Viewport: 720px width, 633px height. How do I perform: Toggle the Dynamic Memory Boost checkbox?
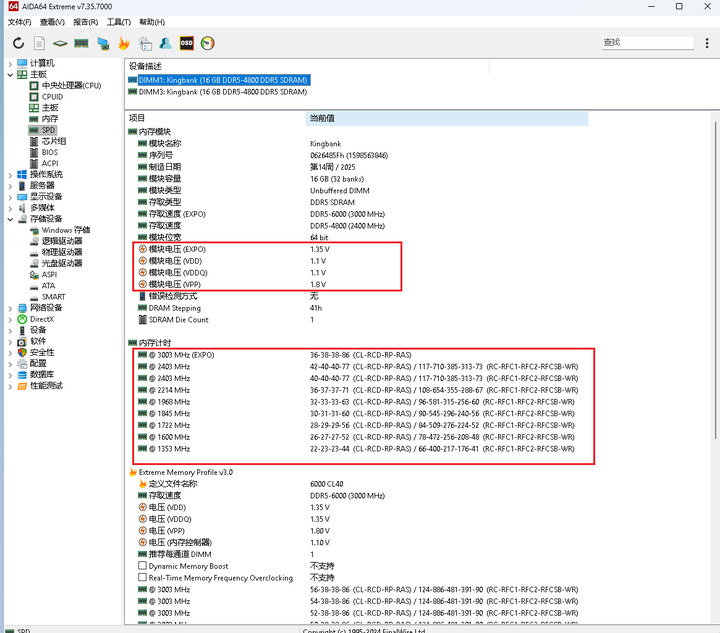pos(143,566)
